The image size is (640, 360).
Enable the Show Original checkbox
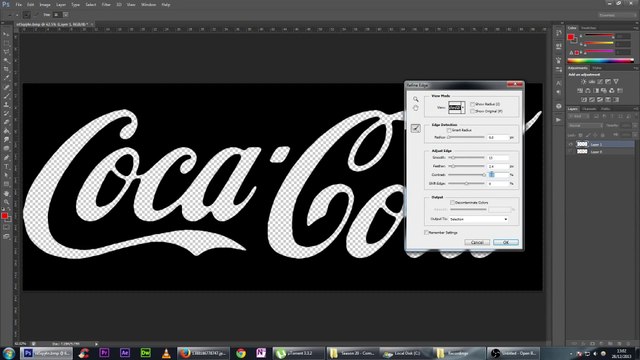472,111
